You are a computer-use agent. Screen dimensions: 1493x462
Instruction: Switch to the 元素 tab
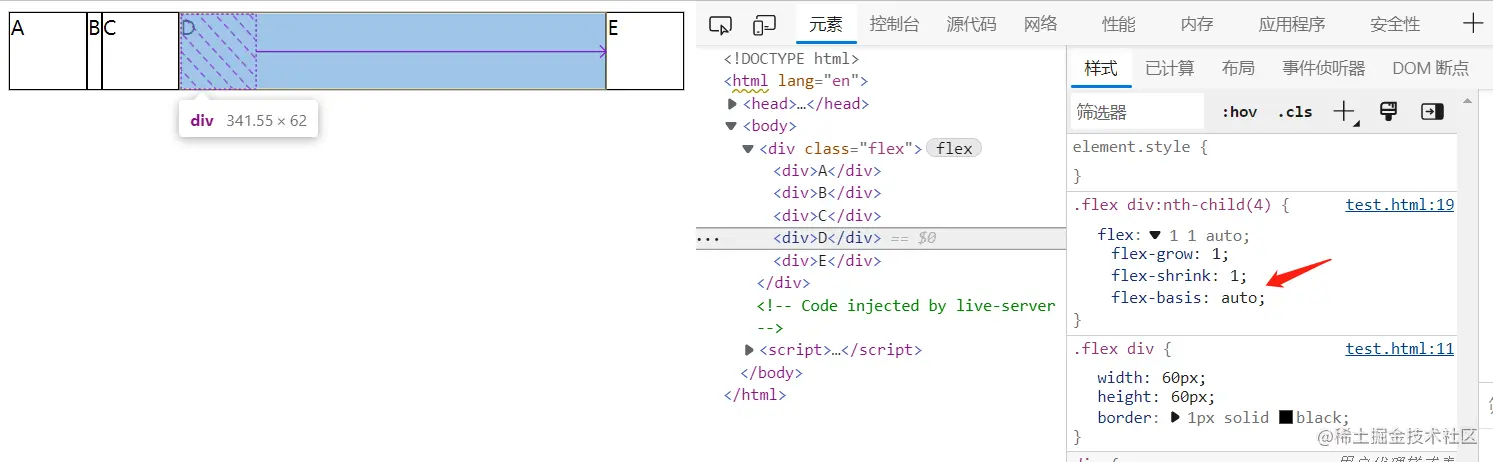coord(826,25)
